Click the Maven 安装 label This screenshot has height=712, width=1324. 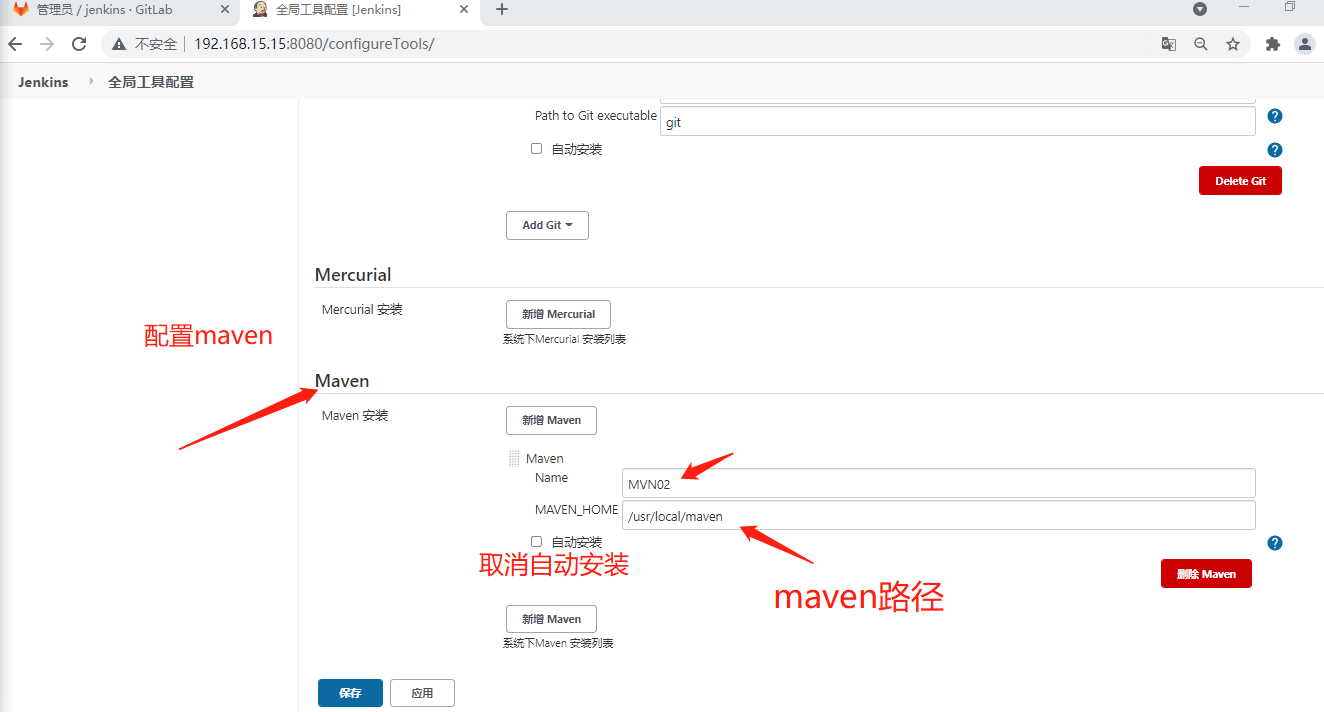pyautogui.click(x=355, y=415)
